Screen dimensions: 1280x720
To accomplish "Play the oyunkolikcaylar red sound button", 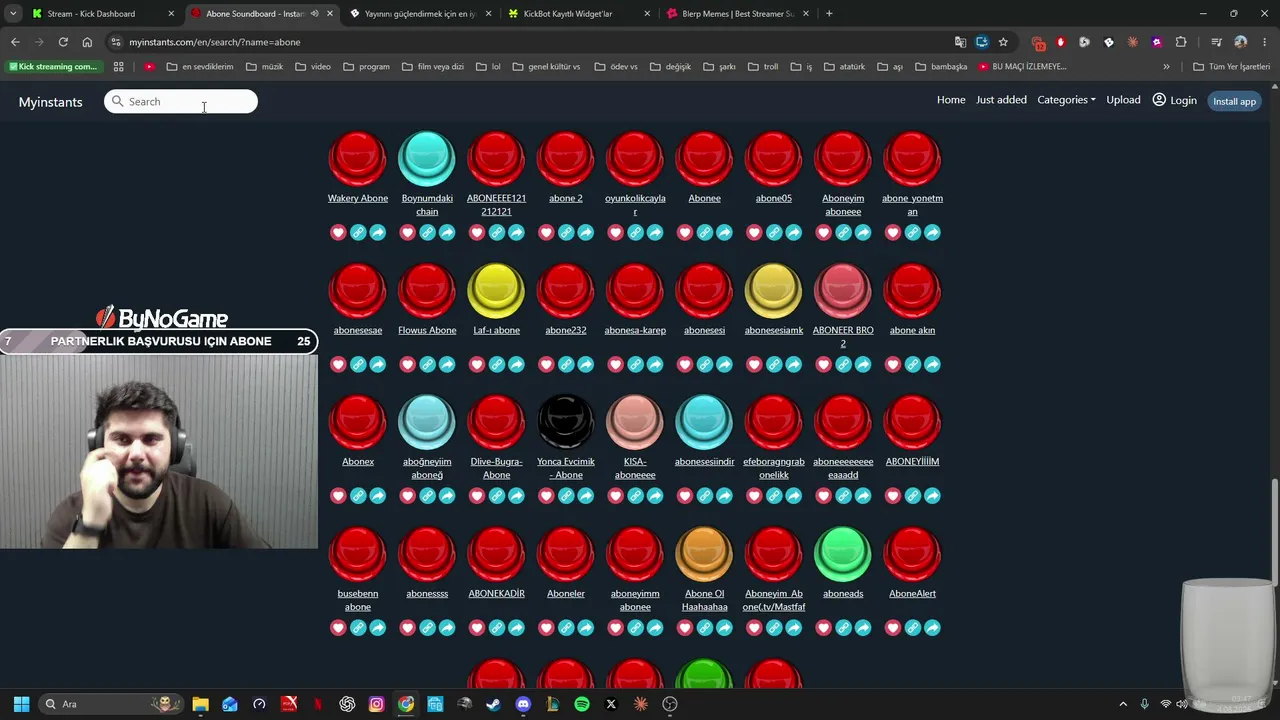I will [635, 158].
